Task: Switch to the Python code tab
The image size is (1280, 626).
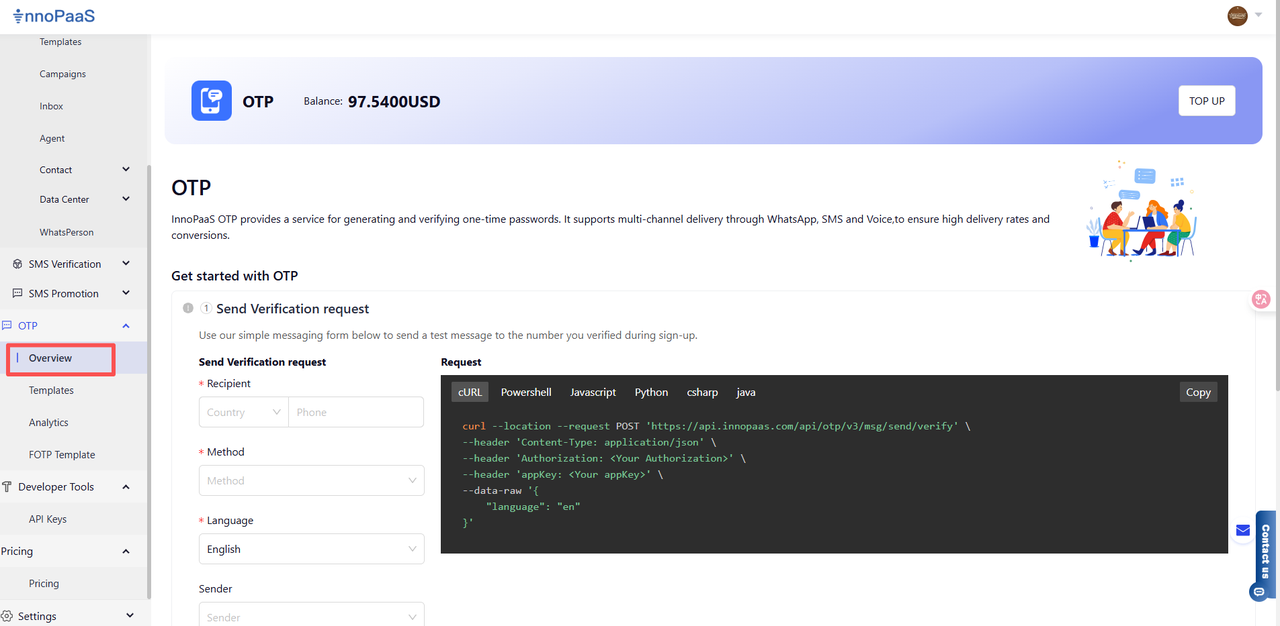Action: [x=651, y=392]
